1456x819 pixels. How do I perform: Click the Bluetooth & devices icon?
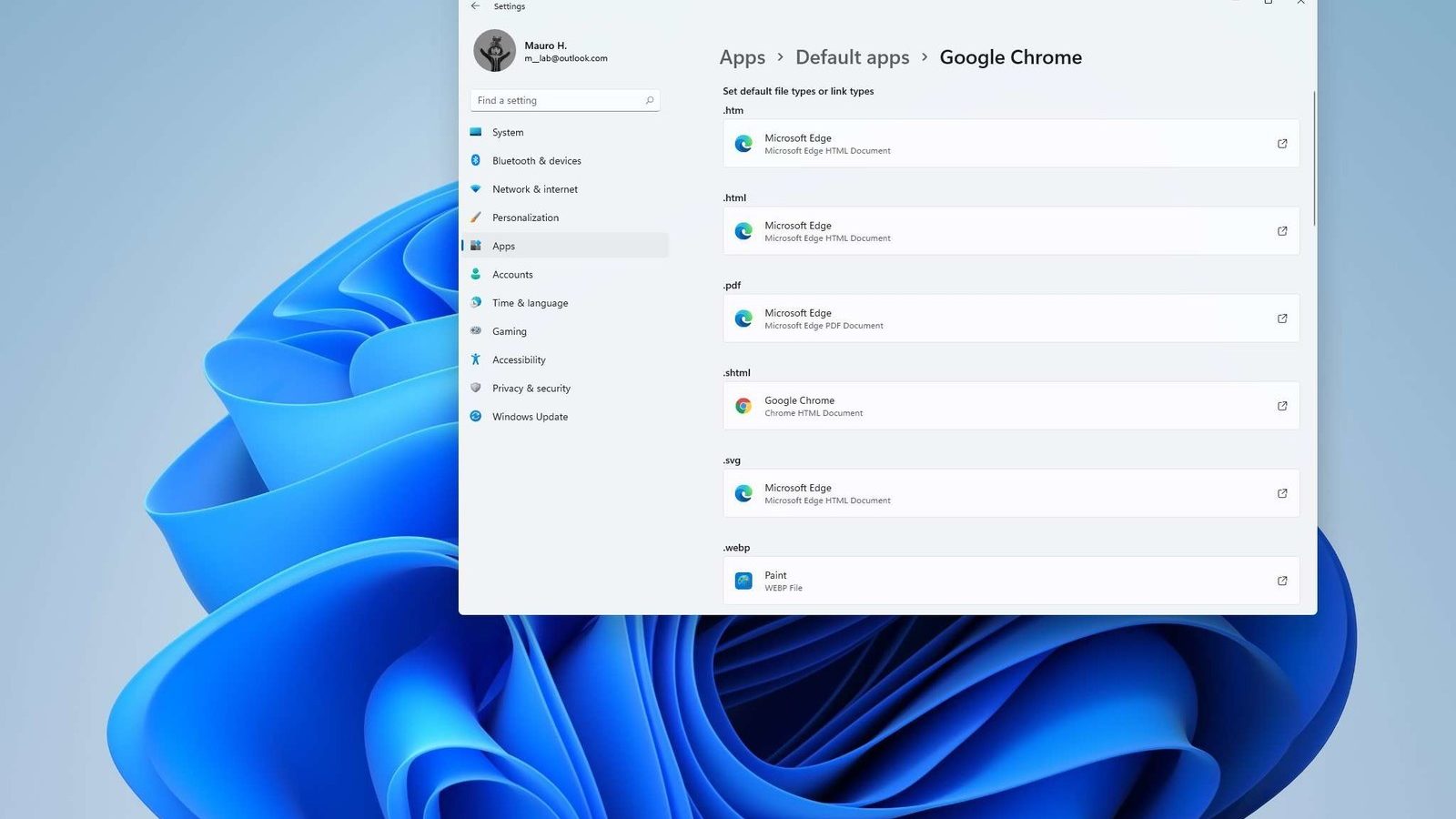pyautogui.click(x=476, y=160)
